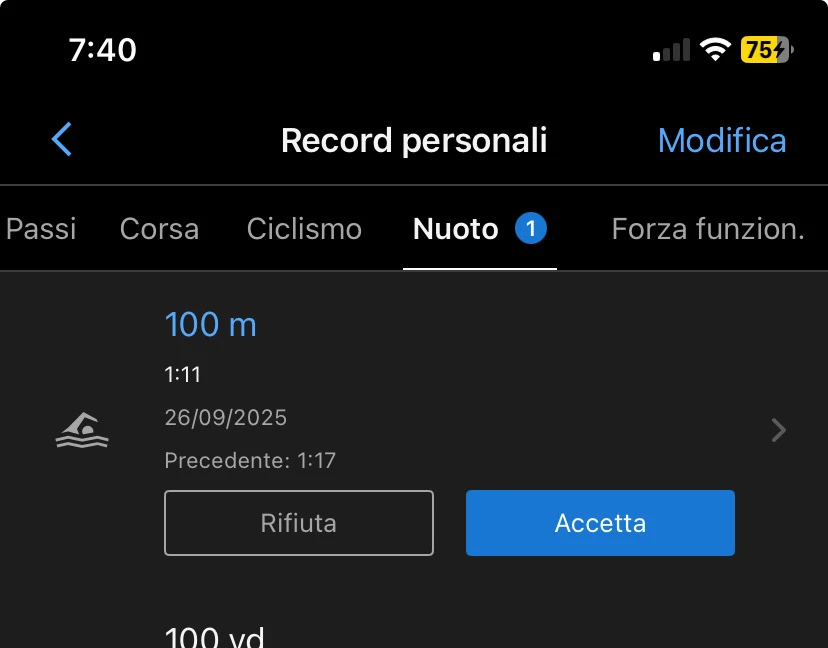Tap the battery indicator showing 75

767,50
